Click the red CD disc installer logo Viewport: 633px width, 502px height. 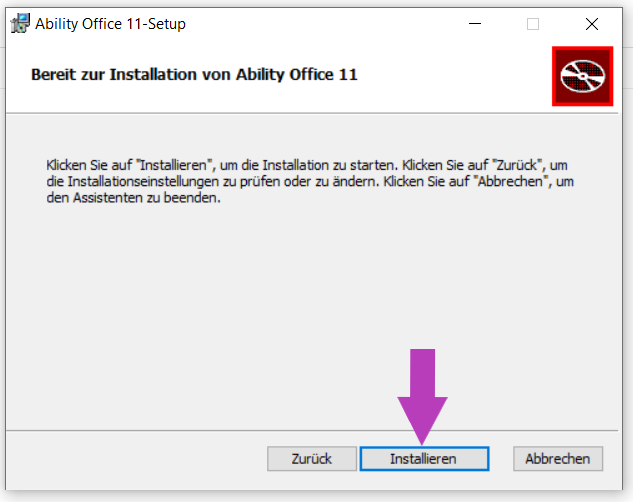(583, 76)
